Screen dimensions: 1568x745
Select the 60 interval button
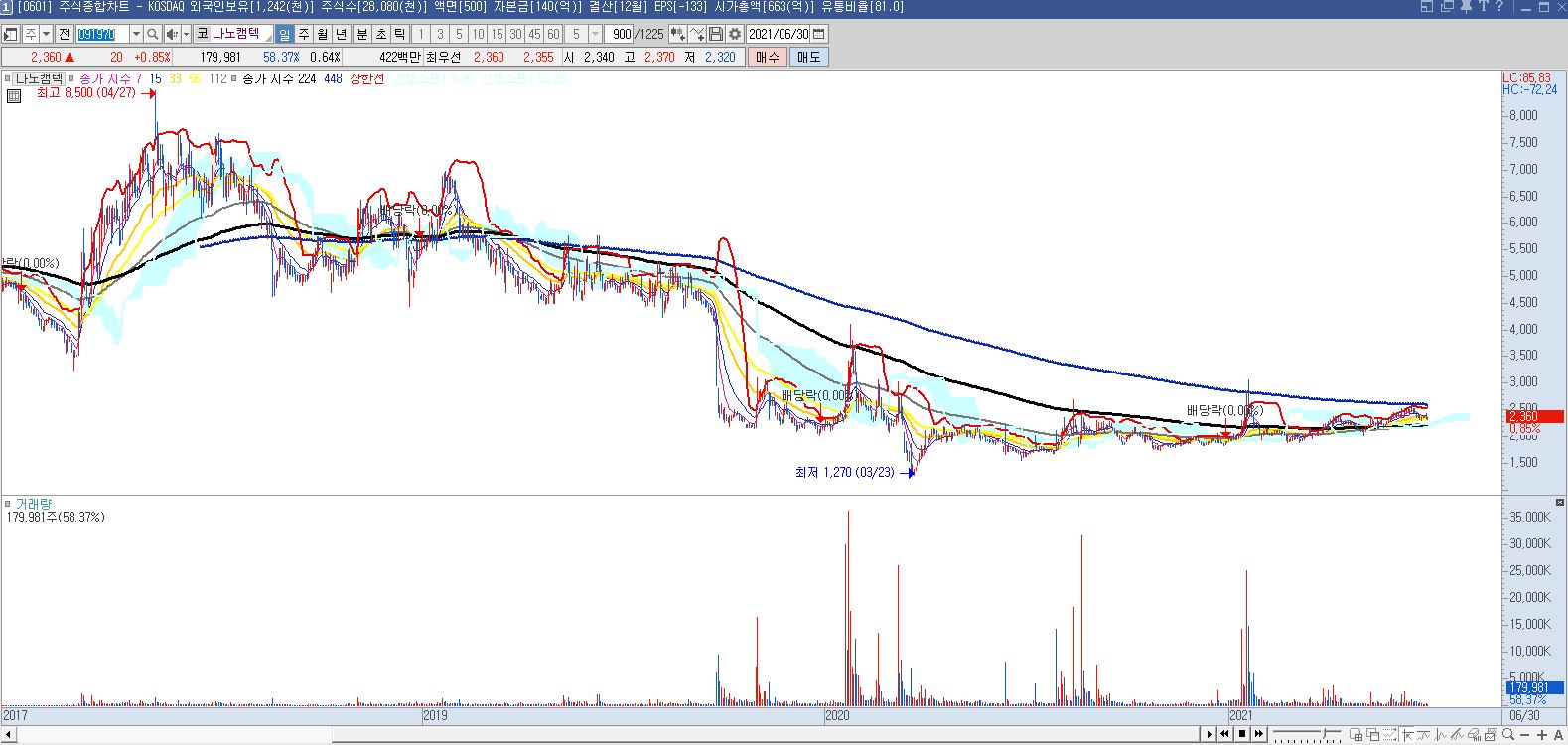(553, 34)
